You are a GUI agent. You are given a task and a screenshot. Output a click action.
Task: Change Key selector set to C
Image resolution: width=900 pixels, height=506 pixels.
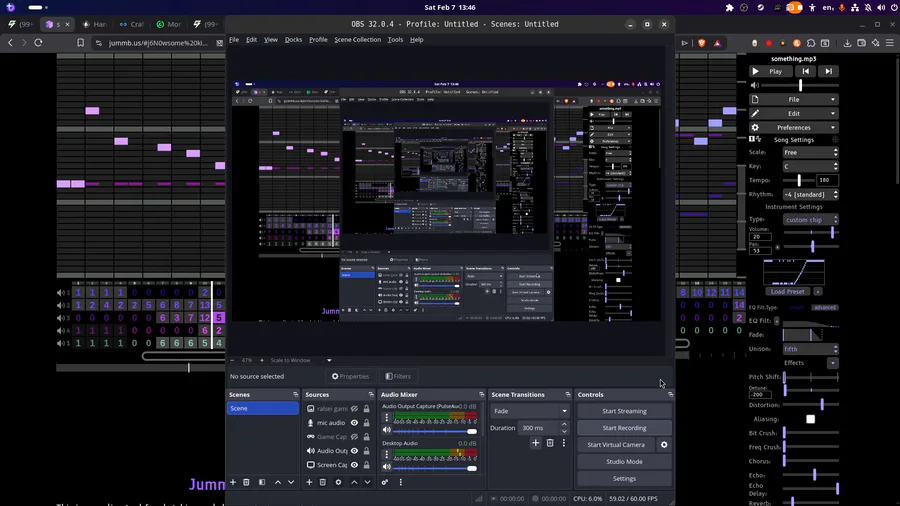[810, 166]
